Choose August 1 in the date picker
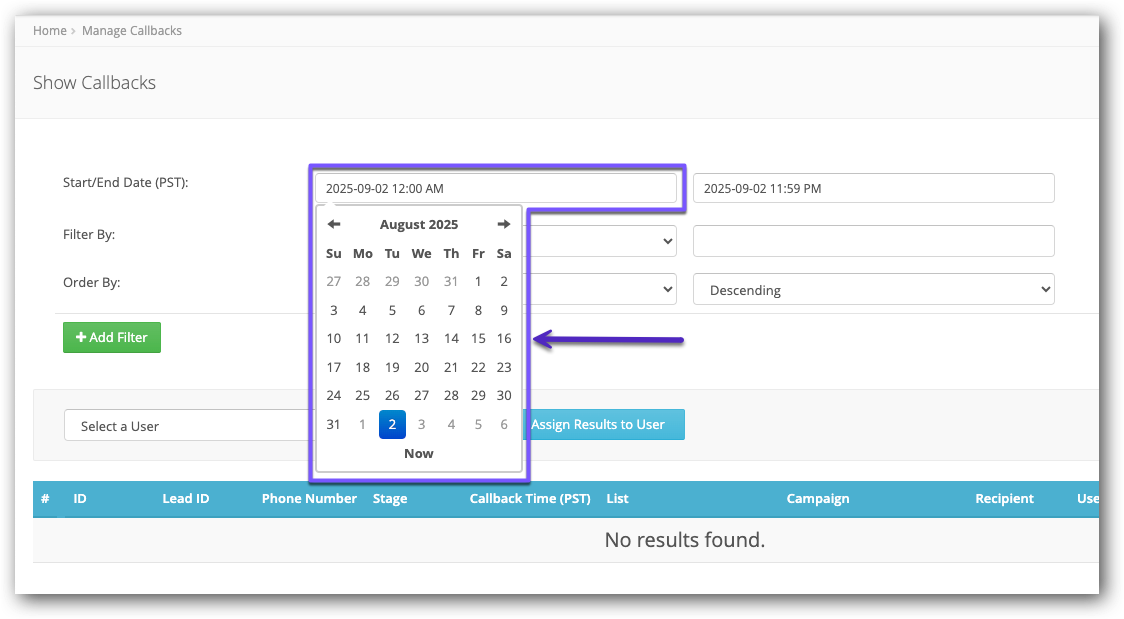 tap(478, 282)
